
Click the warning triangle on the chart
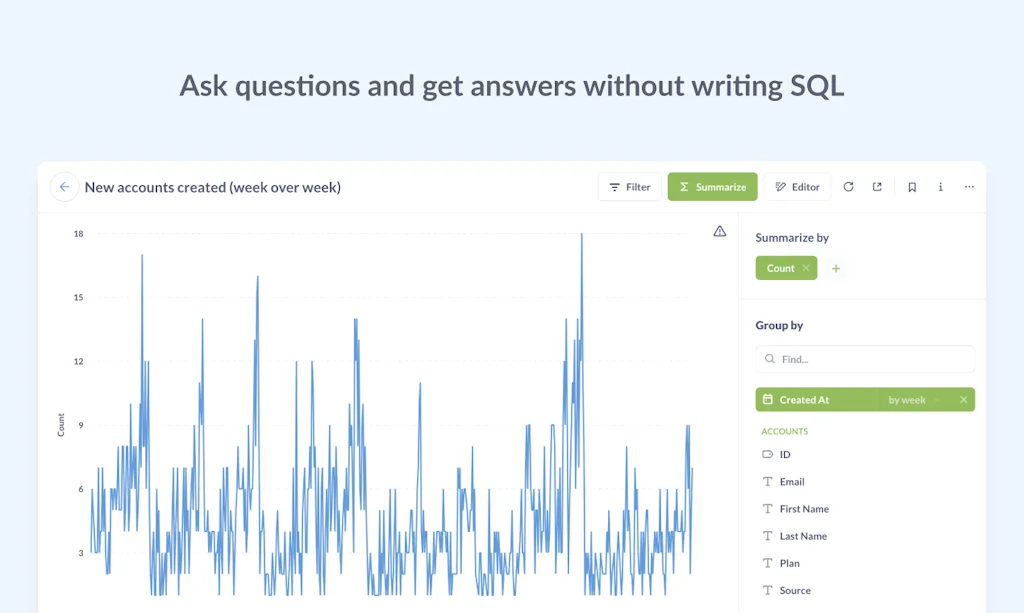(719, 231)
